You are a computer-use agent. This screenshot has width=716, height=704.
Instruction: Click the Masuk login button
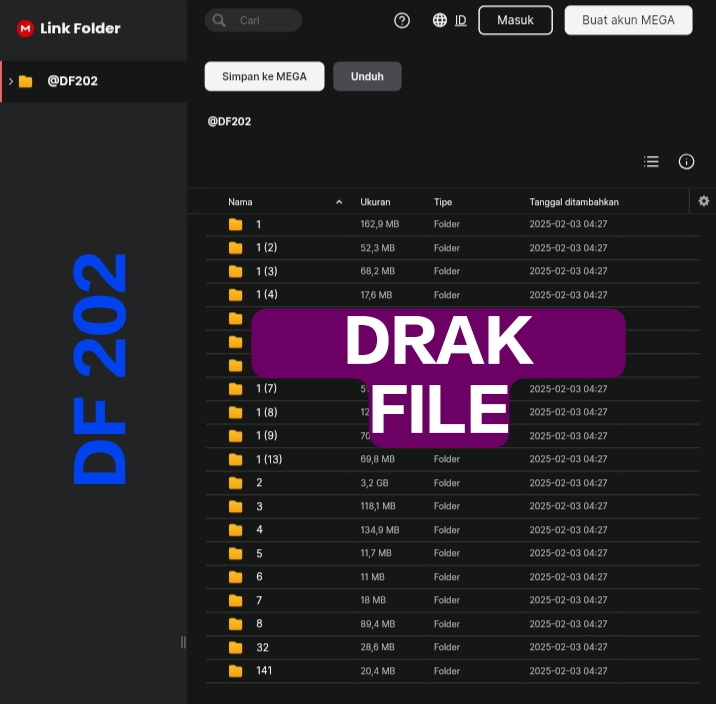[515, 20]
